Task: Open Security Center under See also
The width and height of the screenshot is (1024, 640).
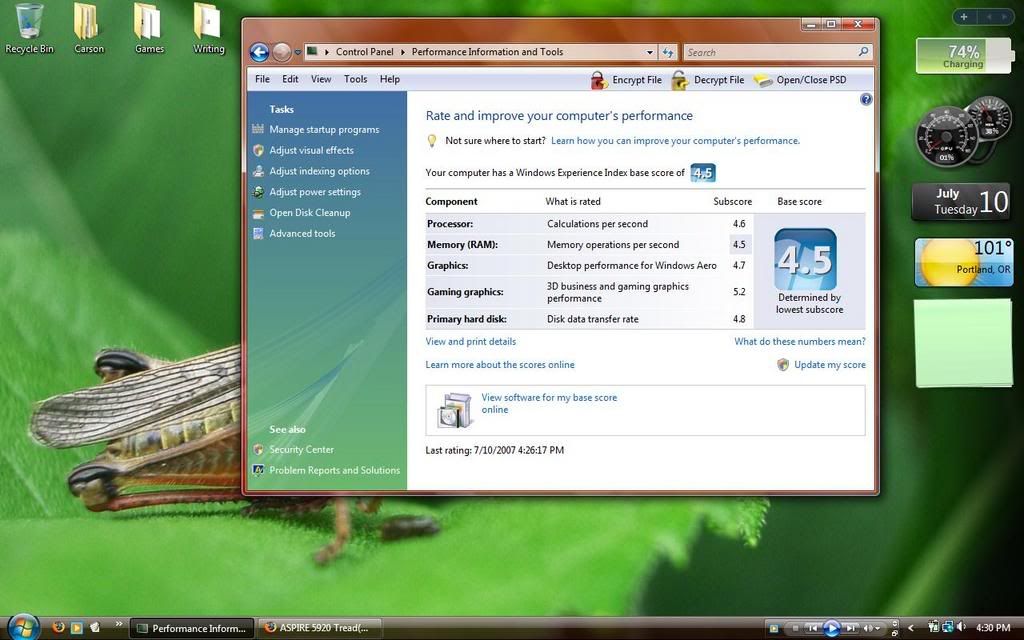Action: point(301,450)
